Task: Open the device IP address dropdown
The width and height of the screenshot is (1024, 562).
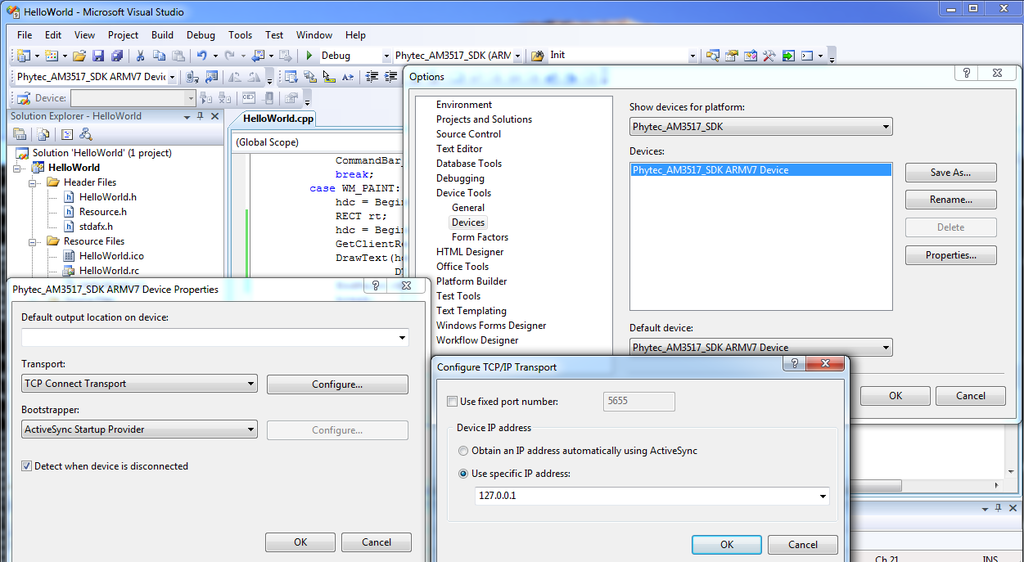Action: [x=822, y=496]
